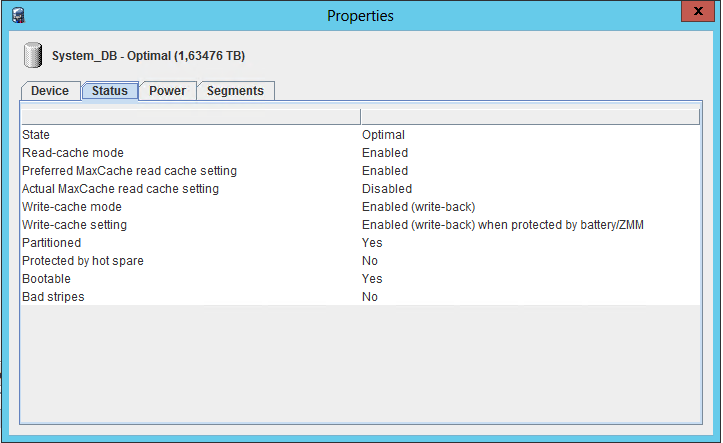Viewport: 723px width, 443px height.
Task: Click the blank property-name column header
Action: [190, 117]
